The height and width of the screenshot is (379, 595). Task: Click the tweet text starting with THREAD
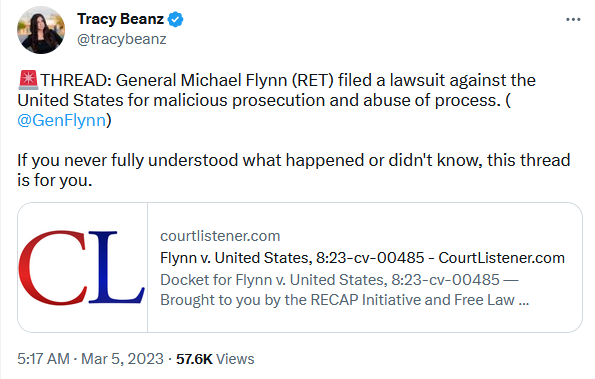point(277,100)
